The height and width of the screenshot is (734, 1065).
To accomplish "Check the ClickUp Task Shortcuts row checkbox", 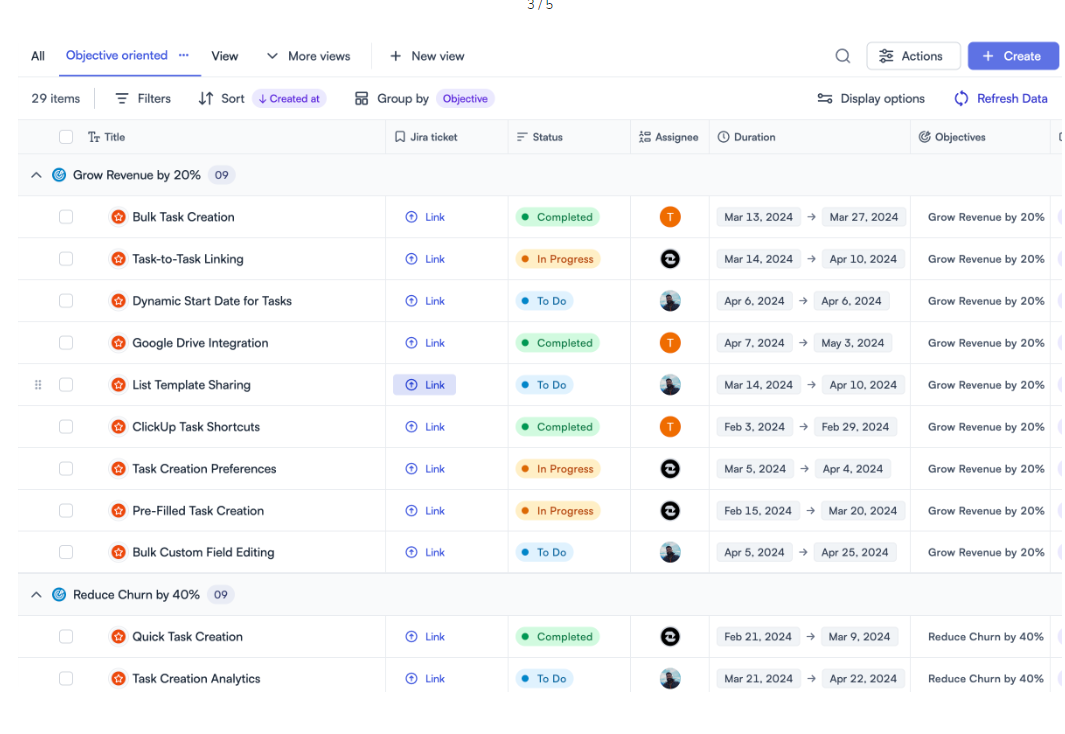I will 66,427.
